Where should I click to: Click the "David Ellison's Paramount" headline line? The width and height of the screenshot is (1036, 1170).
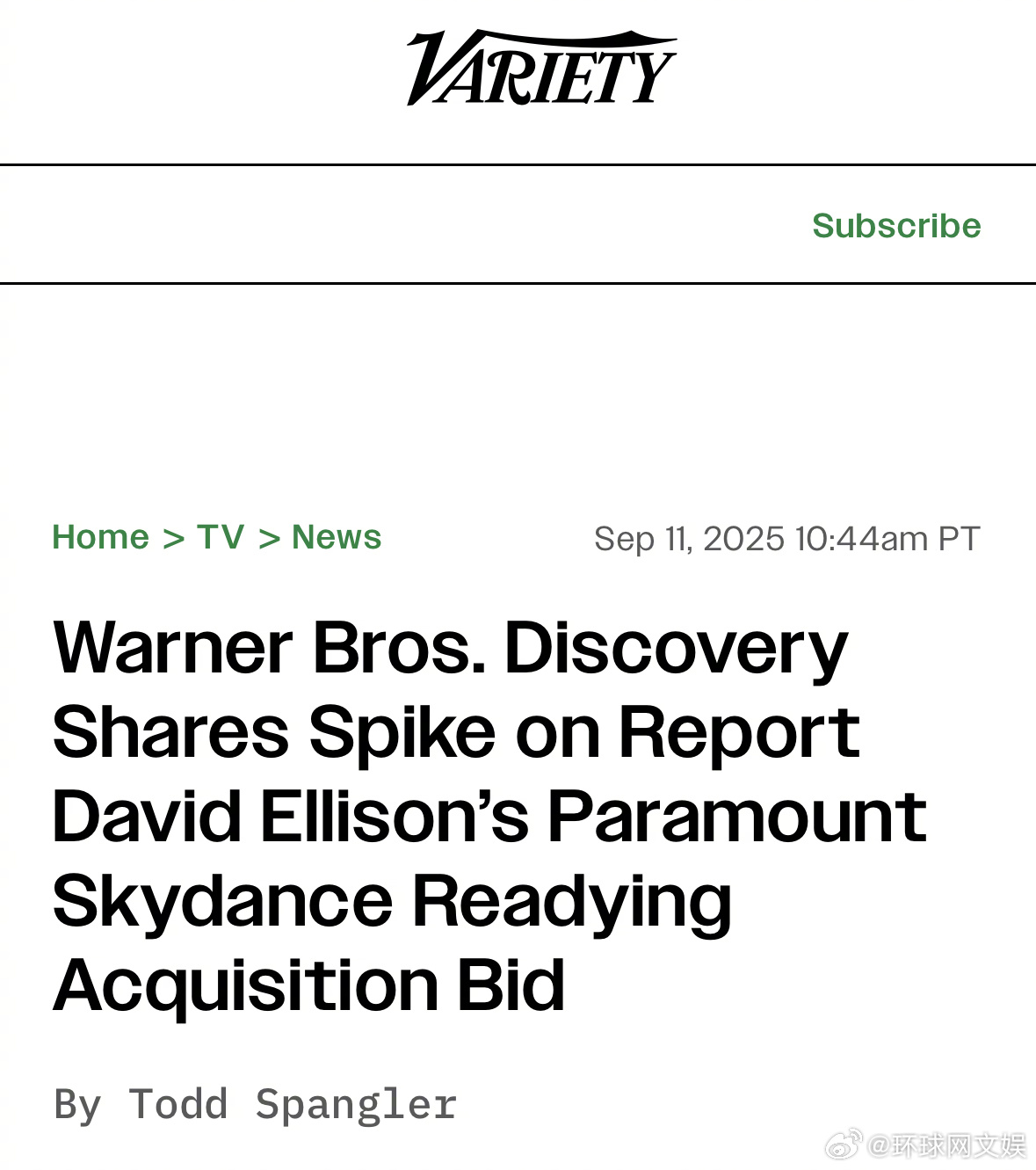pos(489,817)
